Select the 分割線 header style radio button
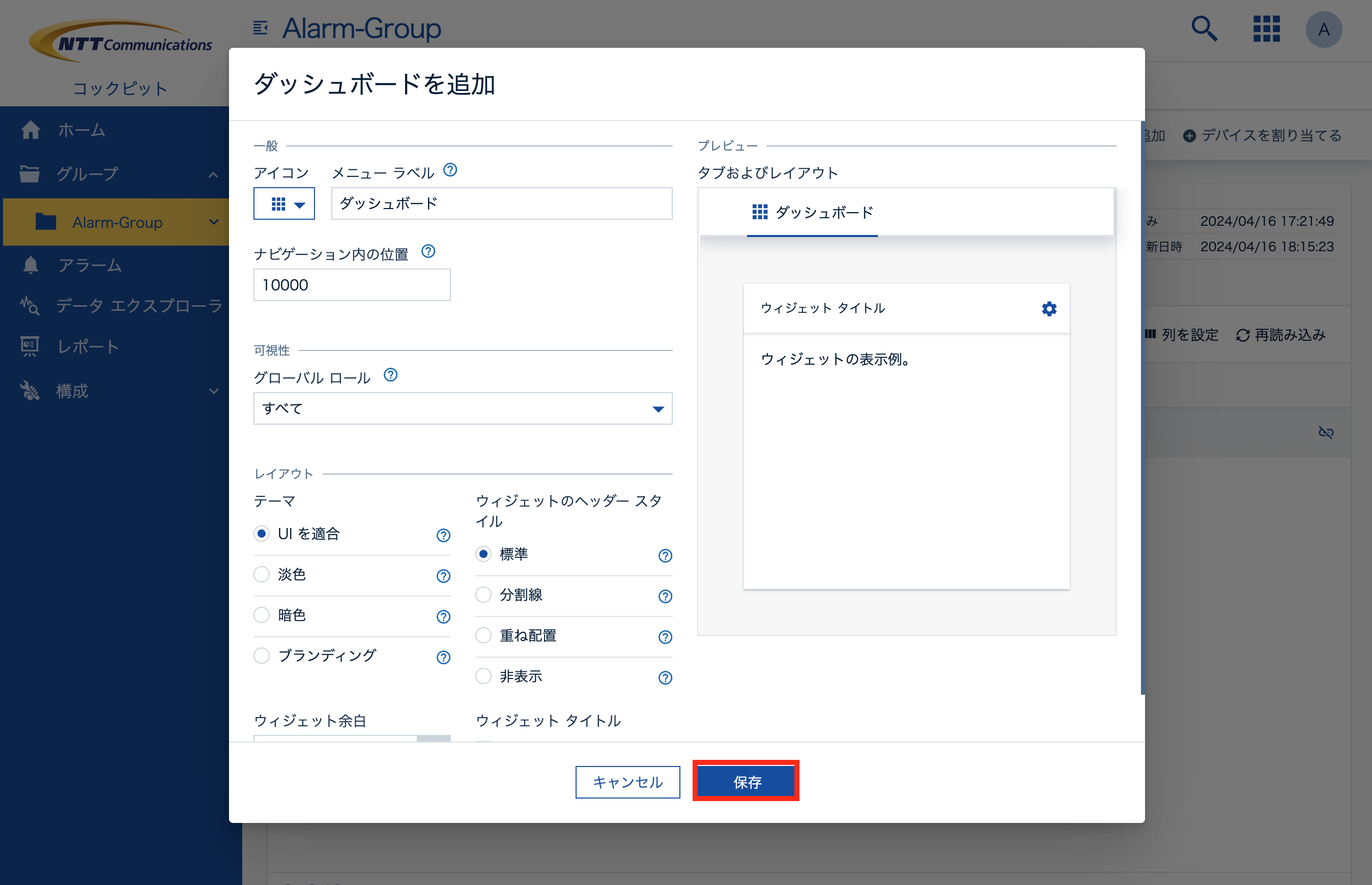Viewport: 1372px width, 885px height. 483,595
